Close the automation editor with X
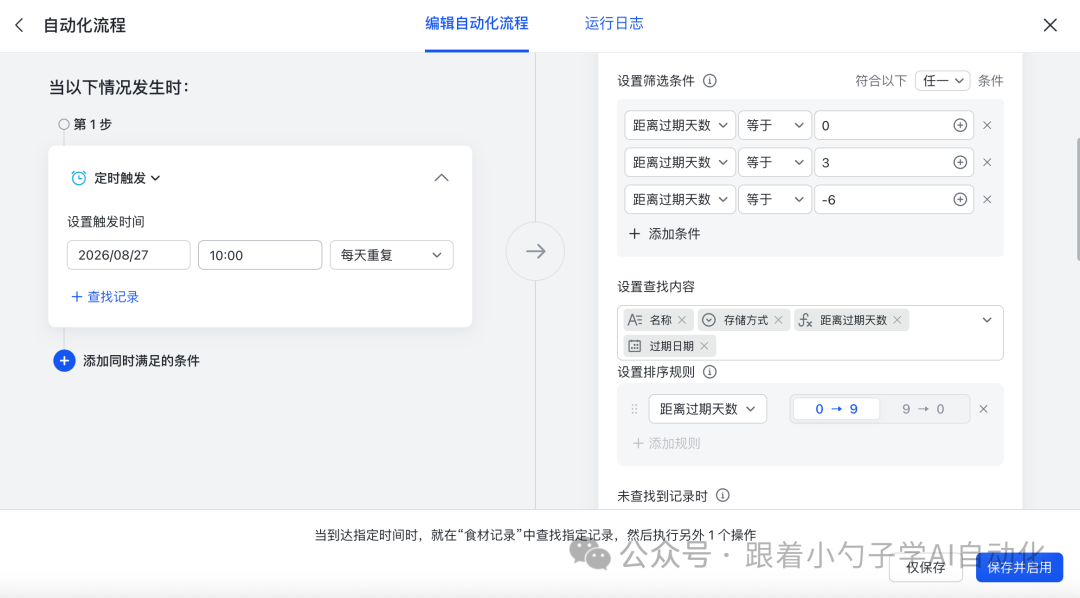The image size is (1080, 598). [x=1050, y=25]
